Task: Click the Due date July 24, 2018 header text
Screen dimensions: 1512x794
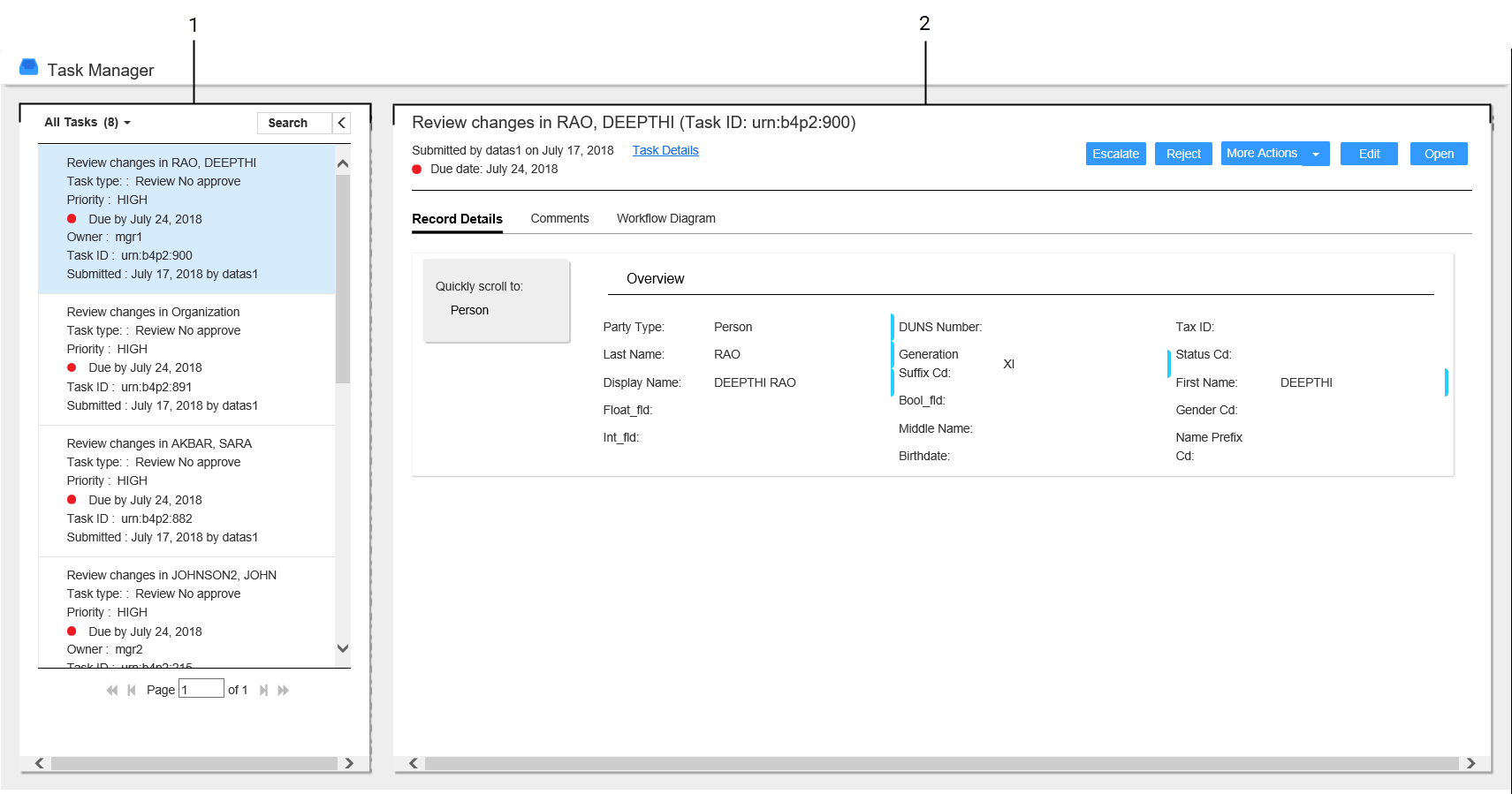Action: [494, 169]
